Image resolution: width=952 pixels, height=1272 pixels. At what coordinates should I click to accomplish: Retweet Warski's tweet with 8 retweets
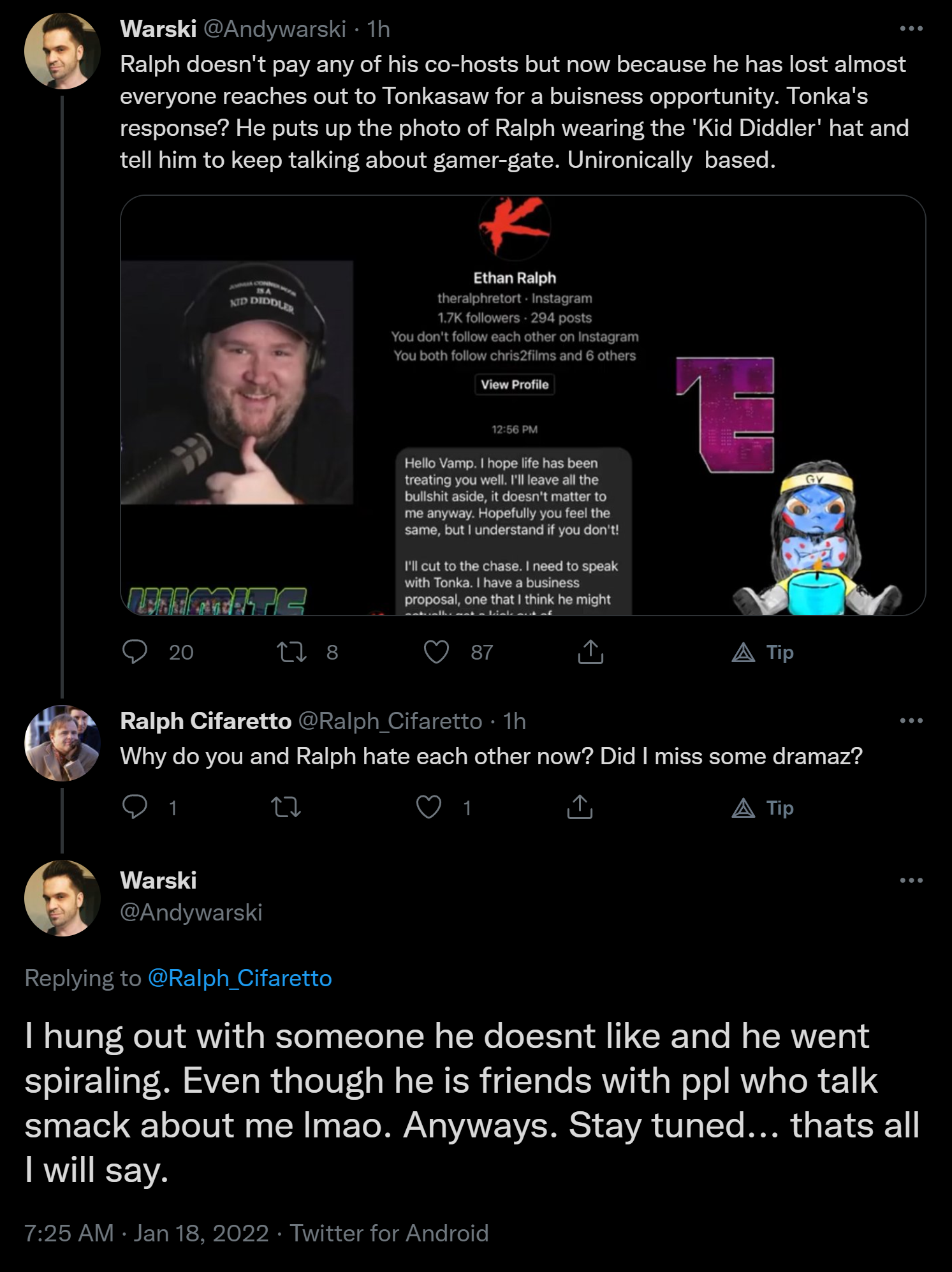[291, 652]
